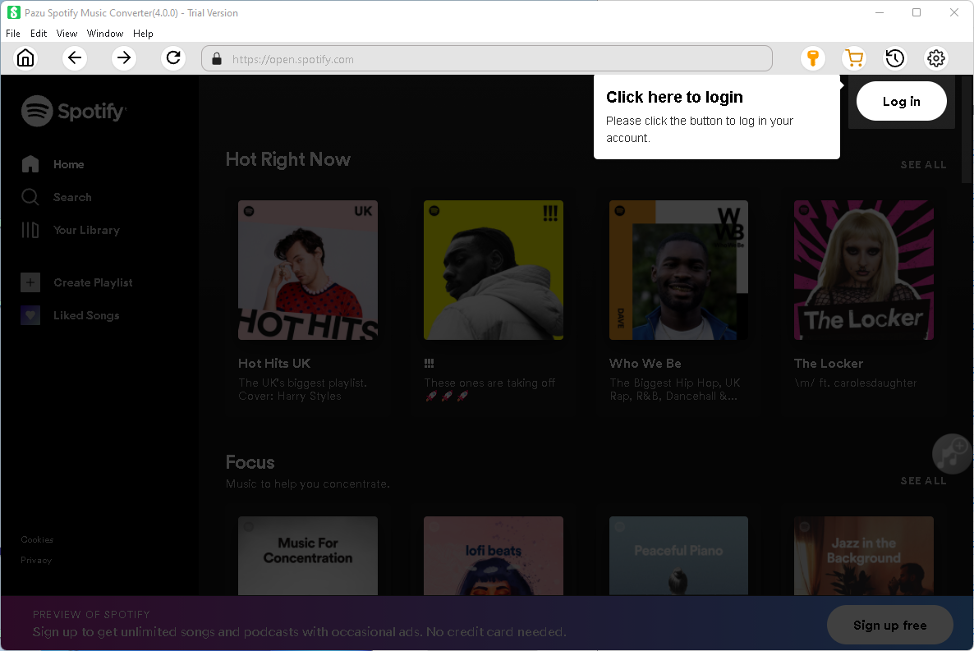The image size is (974, 652).
Task: Reload the page with the refresh icon
Action: pos(173,58)
